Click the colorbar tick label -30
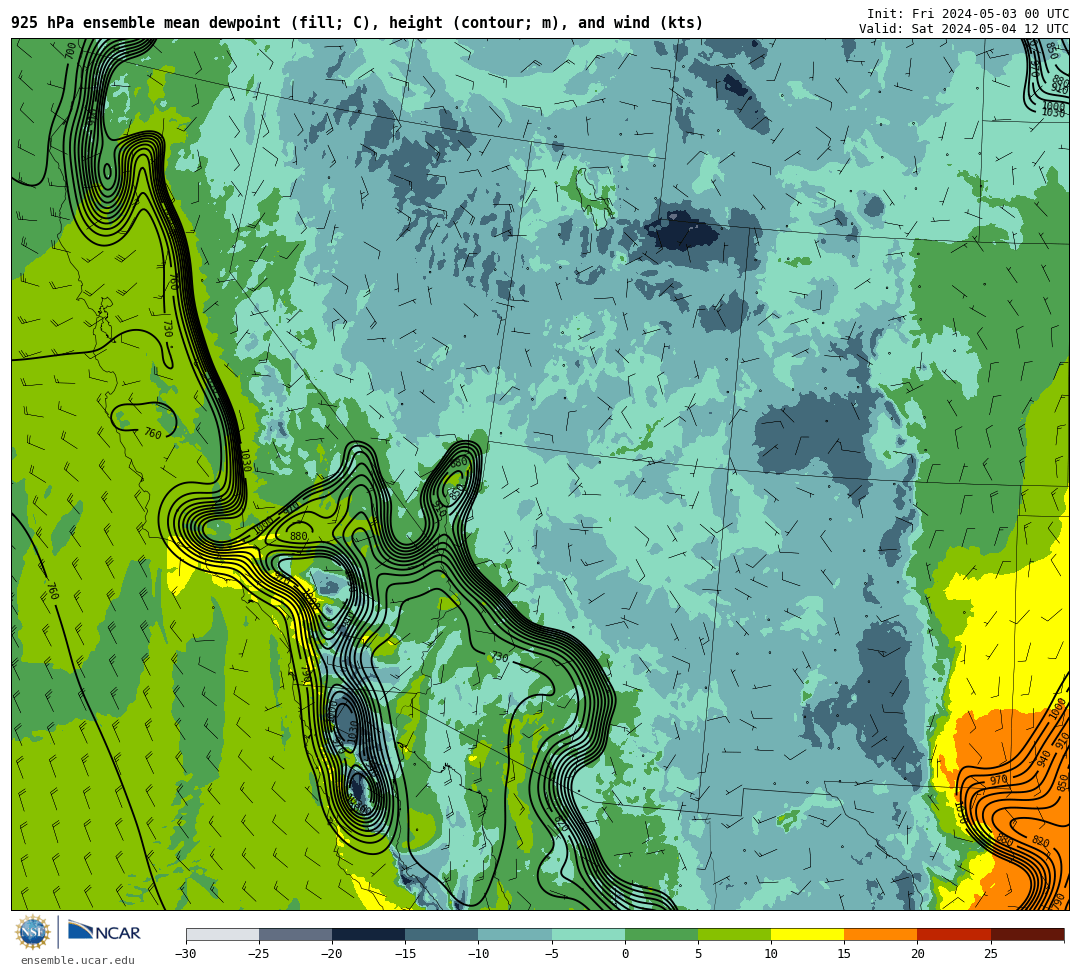This screenshot has width=1080, height=973. click(x=185, y=954)
